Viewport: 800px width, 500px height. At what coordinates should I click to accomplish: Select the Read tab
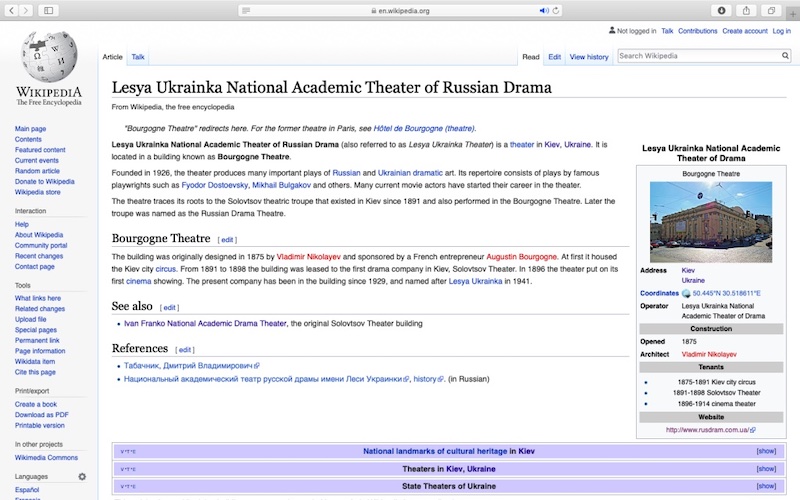click(x=531, y=57)
